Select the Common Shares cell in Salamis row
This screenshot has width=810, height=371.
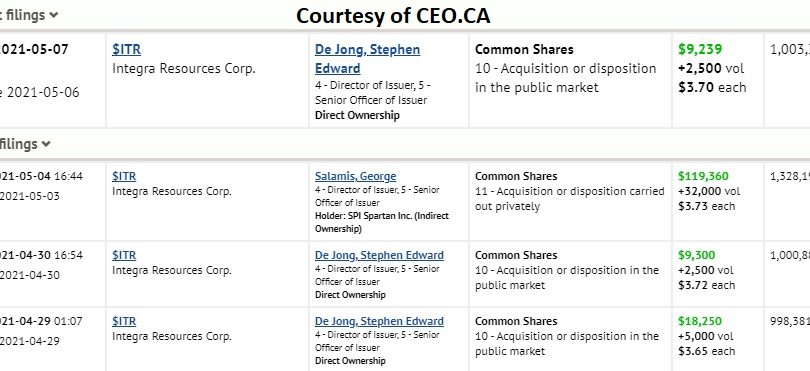(x=516, y=176)
